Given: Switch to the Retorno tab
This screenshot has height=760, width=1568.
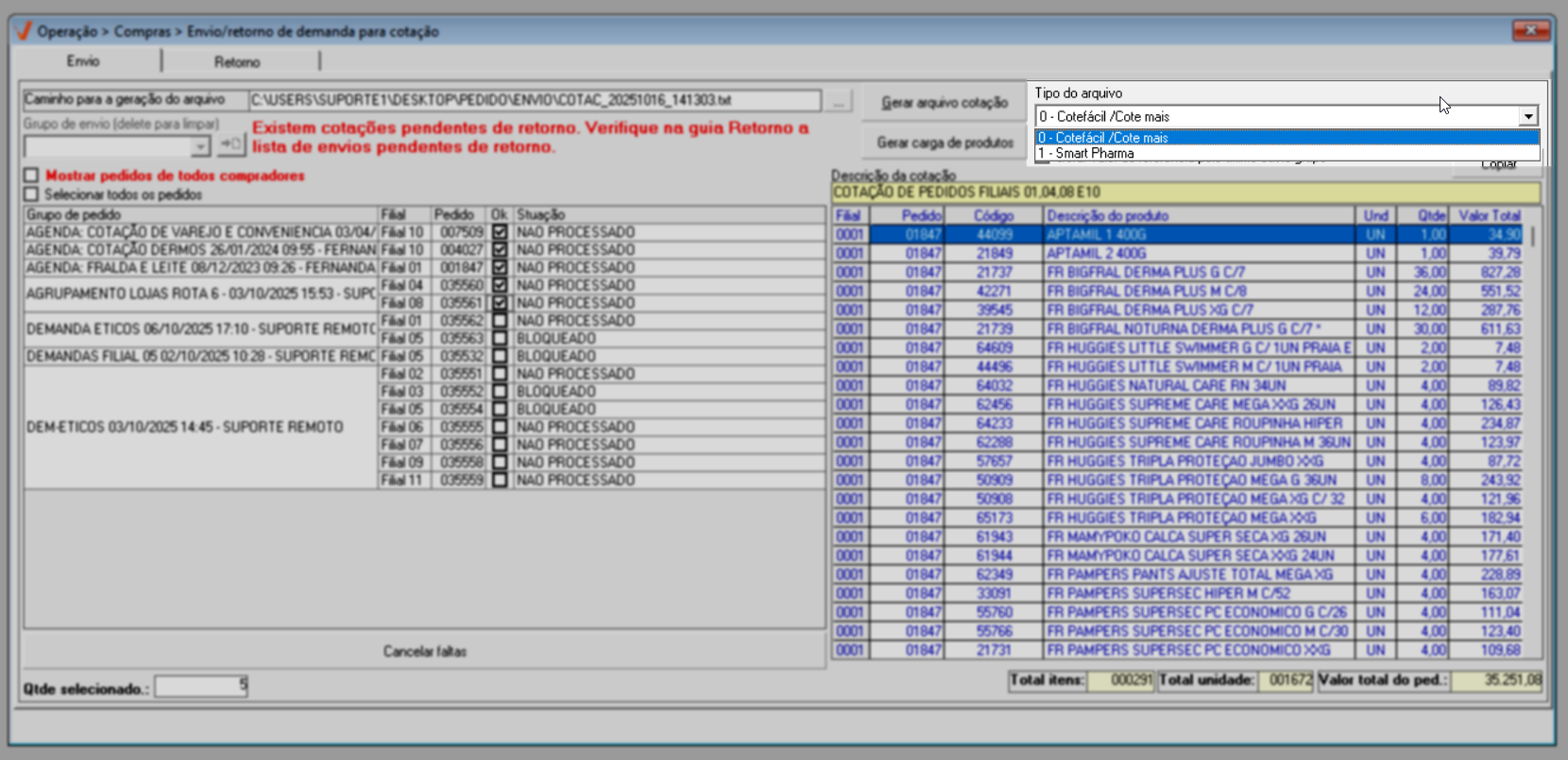Looking at the screenshot, I should tap(237, 62).
